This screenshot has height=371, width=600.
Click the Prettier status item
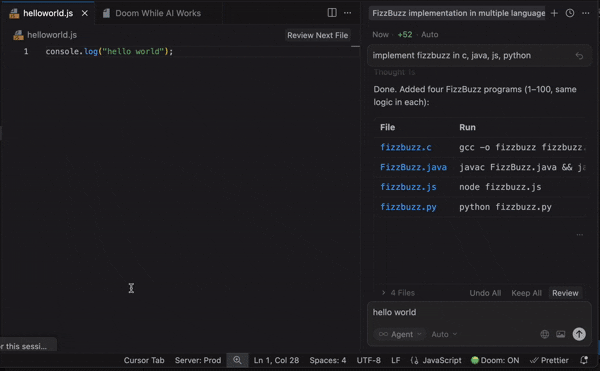click(549, 360)
